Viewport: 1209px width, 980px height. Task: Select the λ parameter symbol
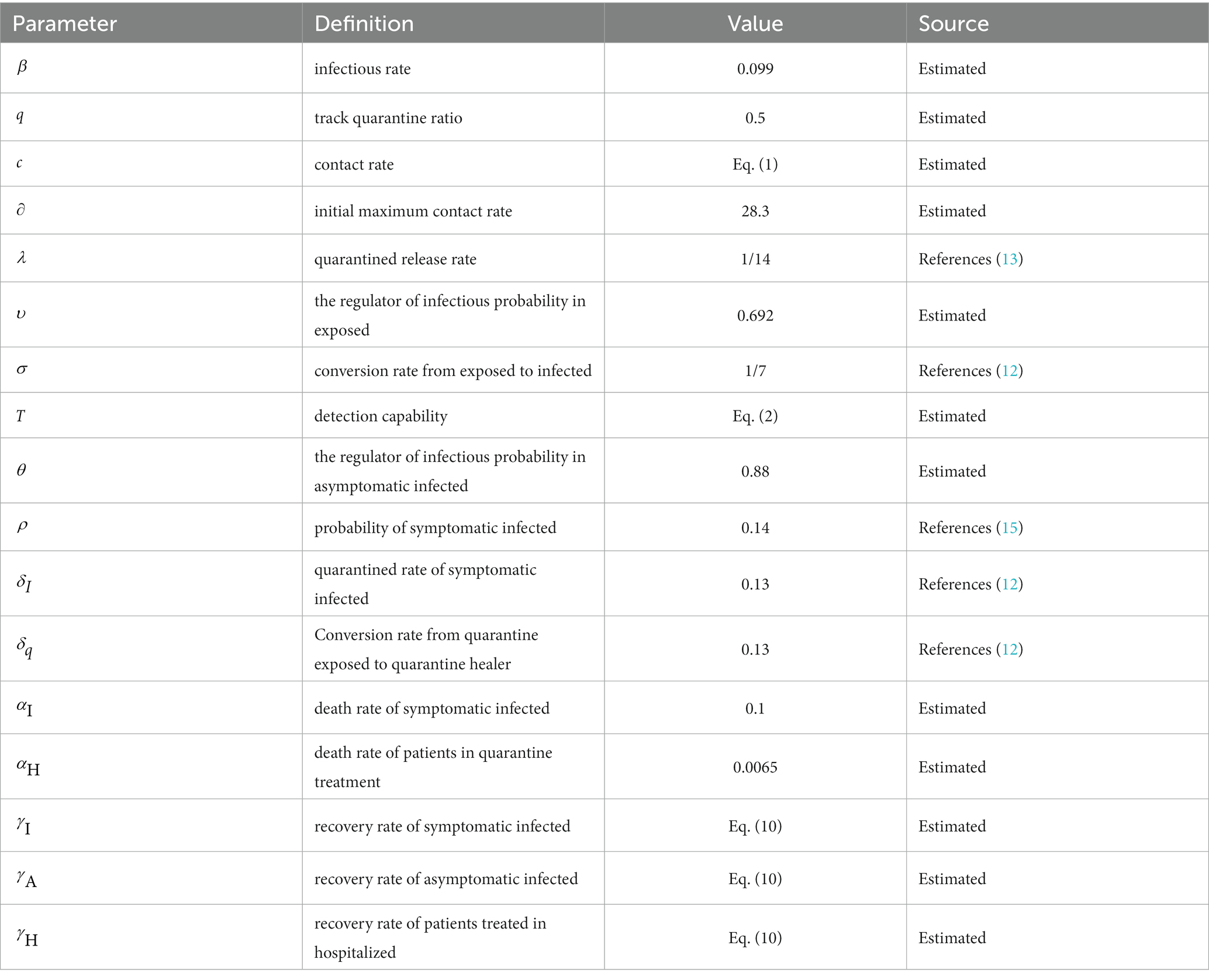pyautogui.click(x=21, y=257)
